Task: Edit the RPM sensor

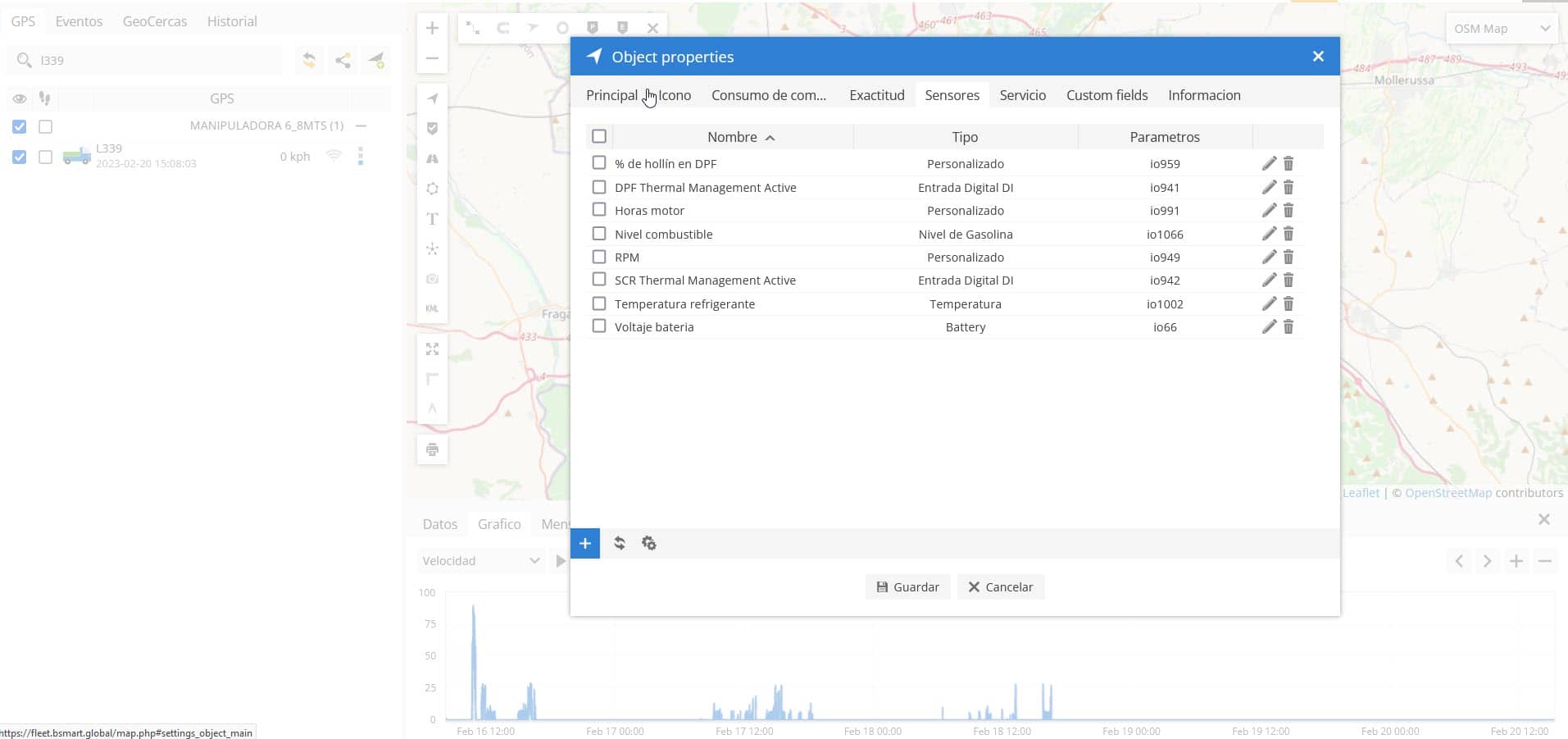Action: pyautogui.click(x=1269, y=257)
